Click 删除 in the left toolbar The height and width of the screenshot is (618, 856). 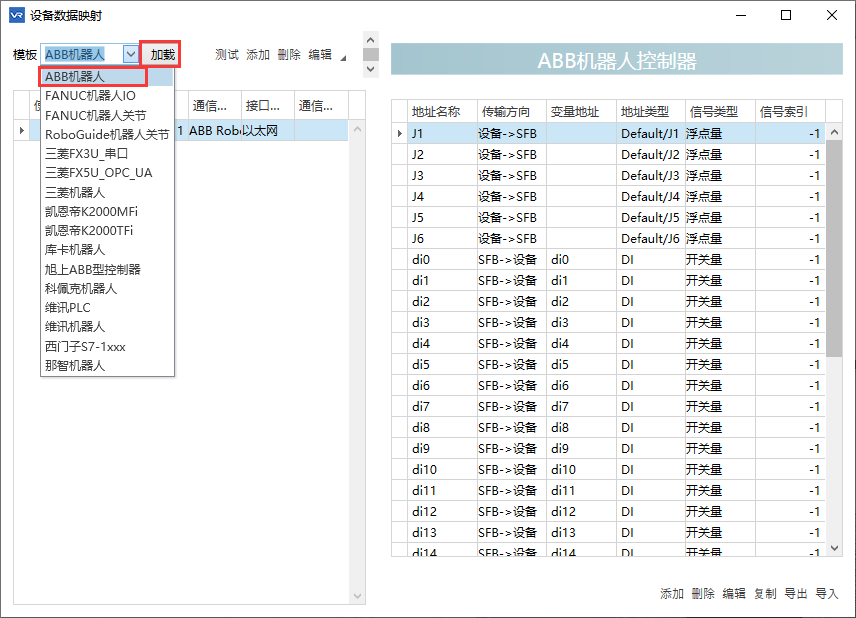click(x=289, y=55)
